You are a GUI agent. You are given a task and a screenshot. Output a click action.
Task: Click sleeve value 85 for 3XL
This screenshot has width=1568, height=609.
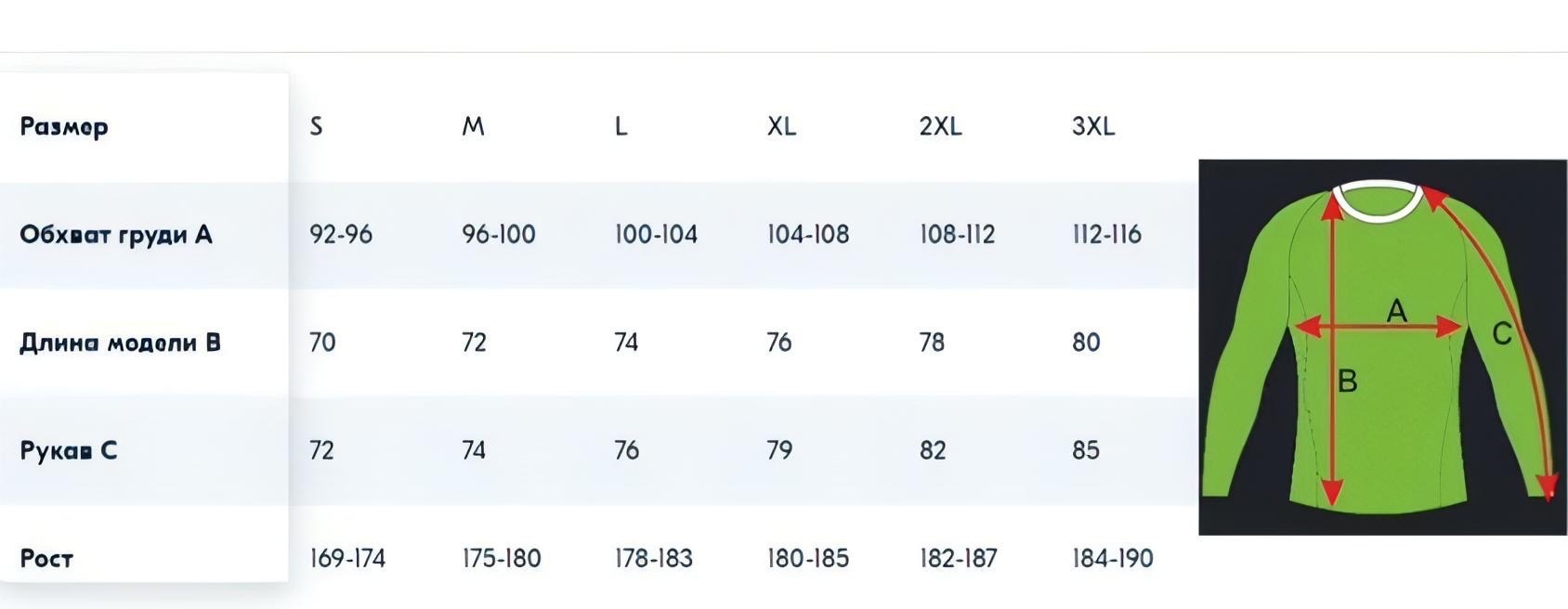(1086, 450)
